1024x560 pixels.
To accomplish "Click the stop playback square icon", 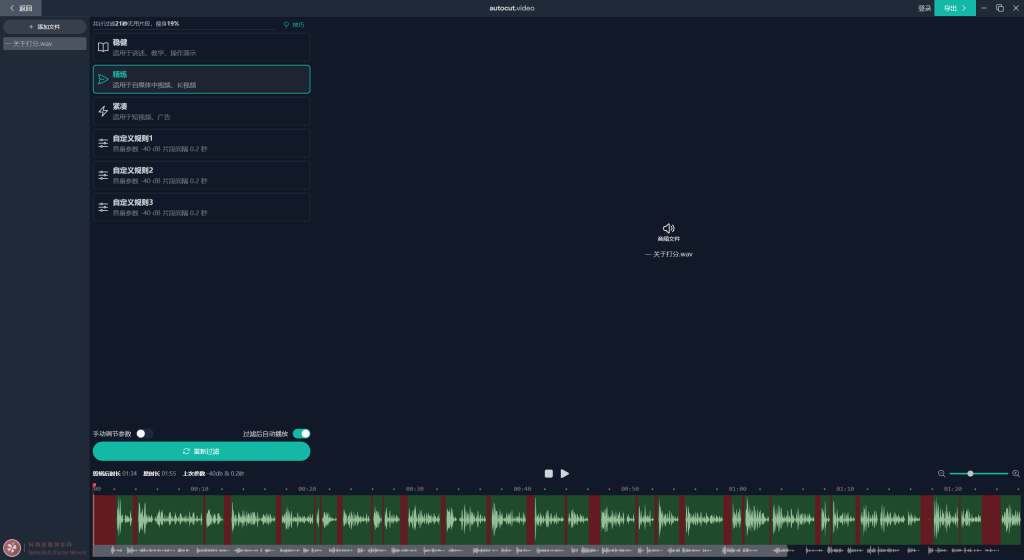I will coord(548,474).
